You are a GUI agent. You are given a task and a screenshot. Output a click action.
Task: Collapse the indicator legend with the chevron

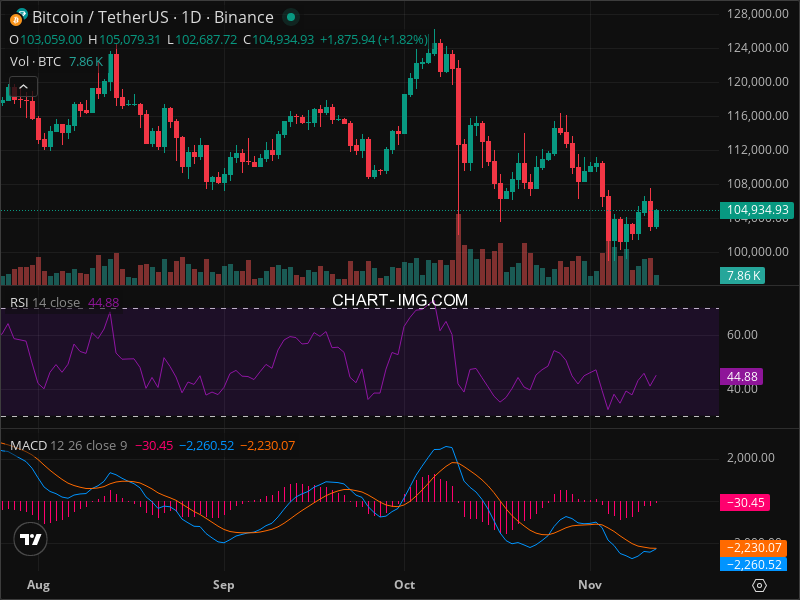coord(23,86)
